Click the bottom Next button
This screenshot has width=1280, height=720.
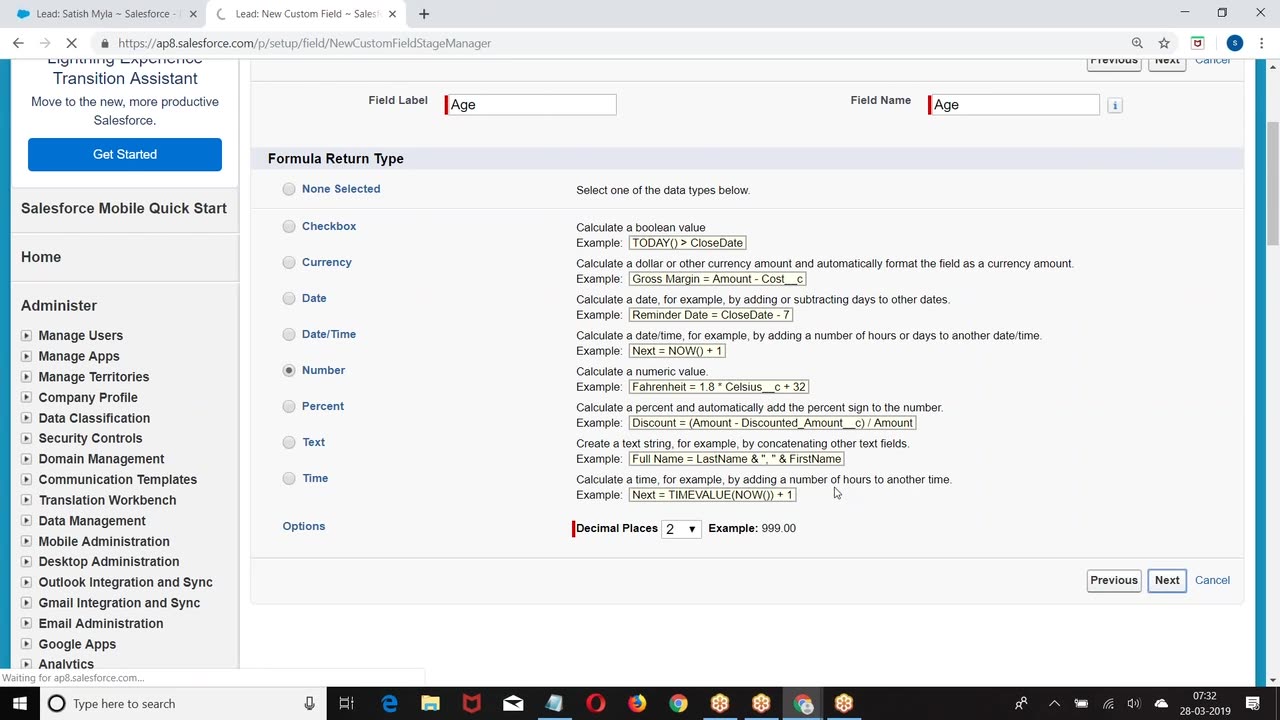click(1167, 580)
